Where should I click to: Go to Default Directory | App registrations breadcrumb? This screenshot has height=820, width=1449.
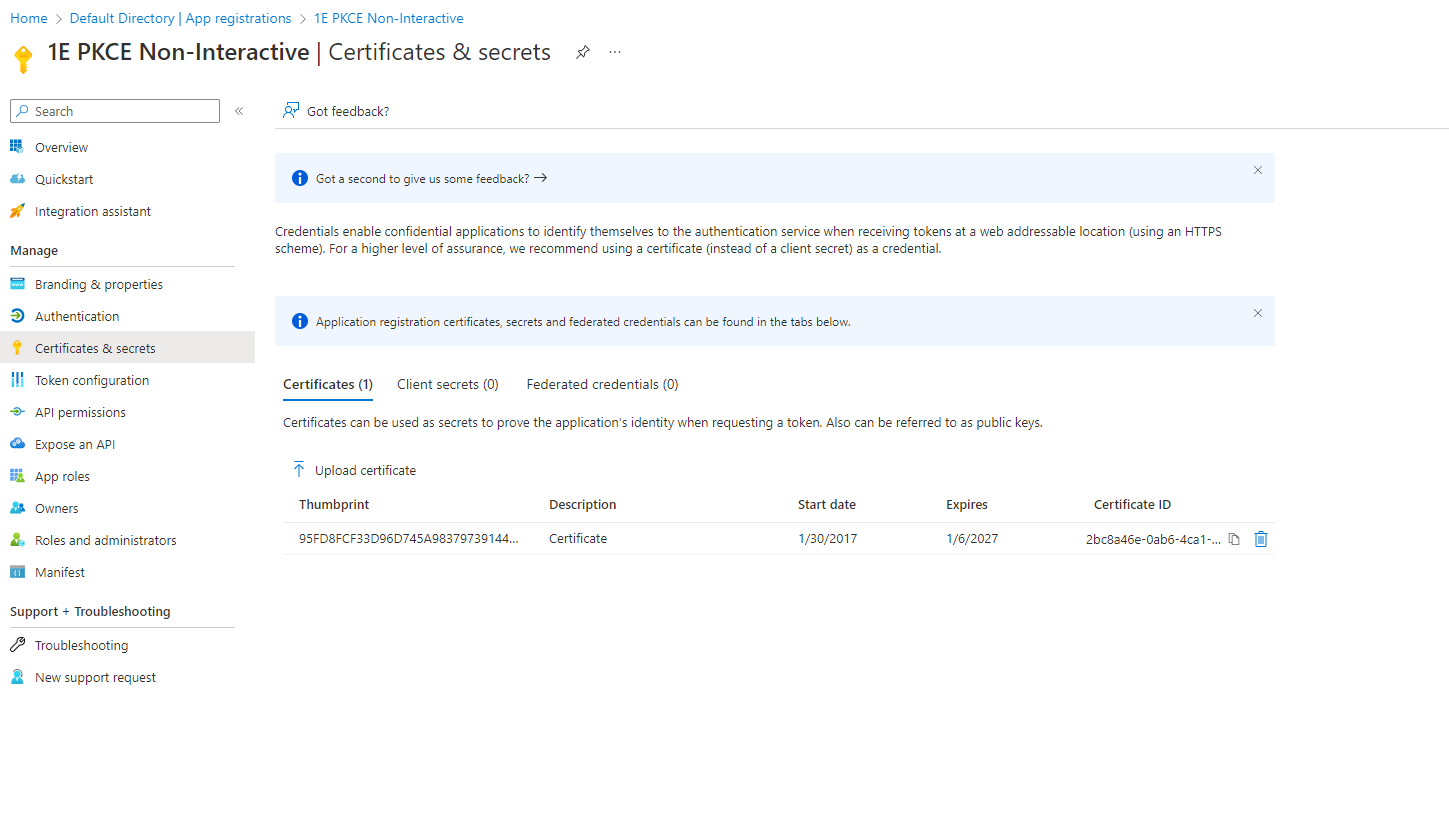(x=180, y=18)
